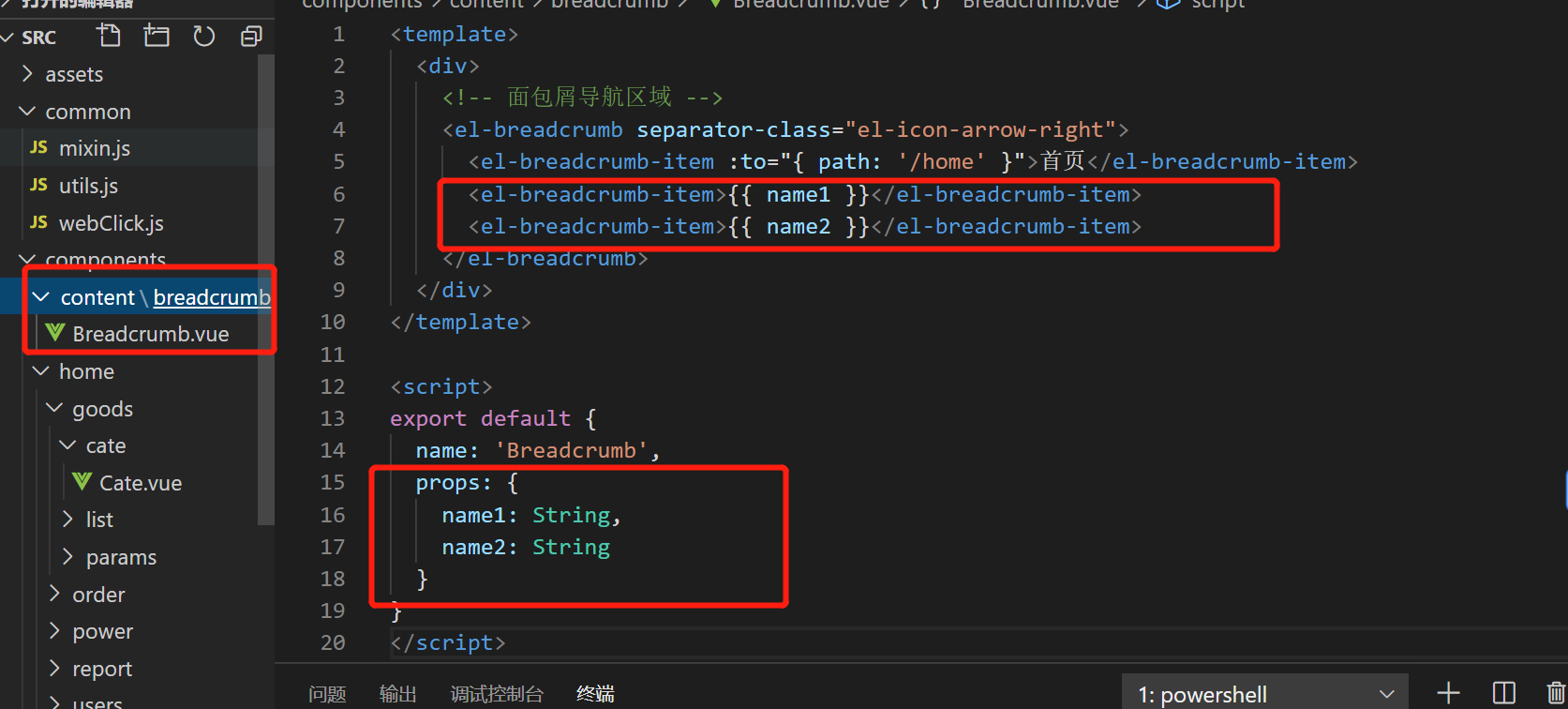Click the props keyword on line 15
Viewport: 1568px width, 709px height.
pyautogui.click(x=448, y=483)
